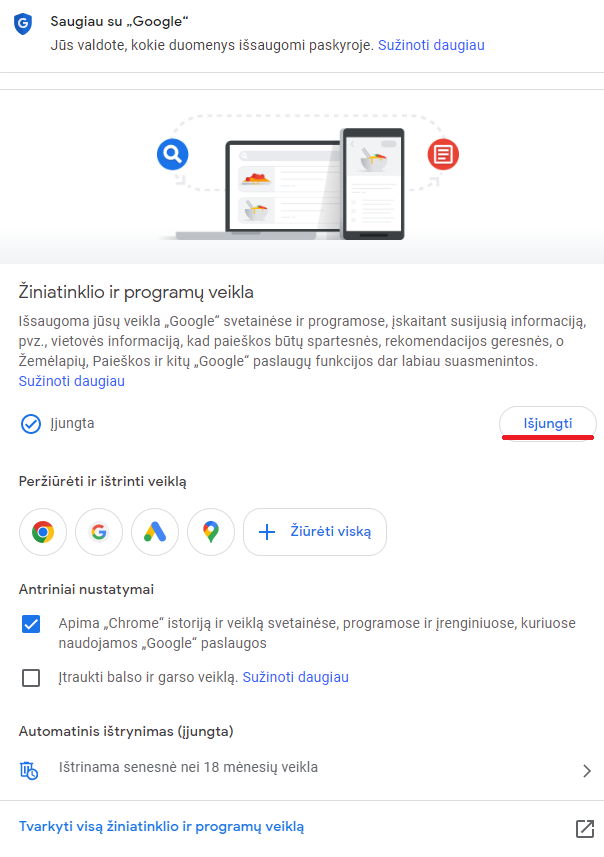Open Google Maps activity icon
Image resolution: width=604 pixels, height=857 pixels.
211,532
